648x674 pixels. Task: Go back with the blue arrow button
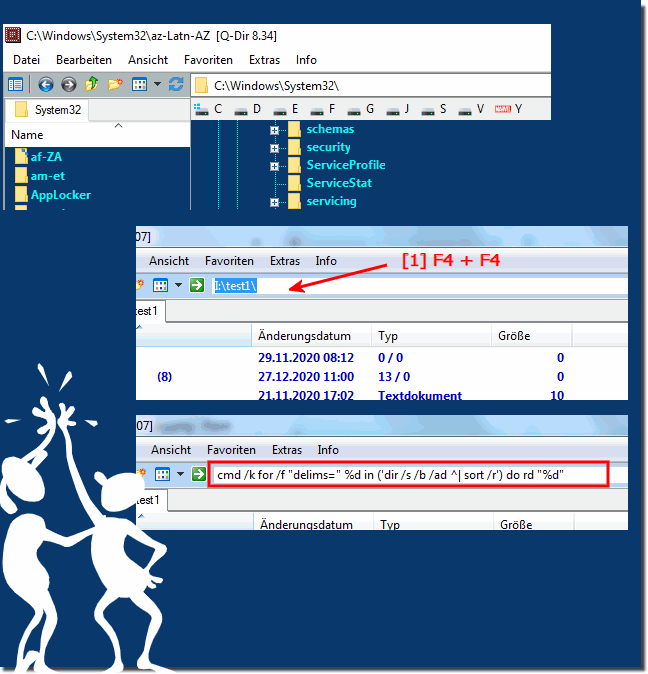coord(46,84)
